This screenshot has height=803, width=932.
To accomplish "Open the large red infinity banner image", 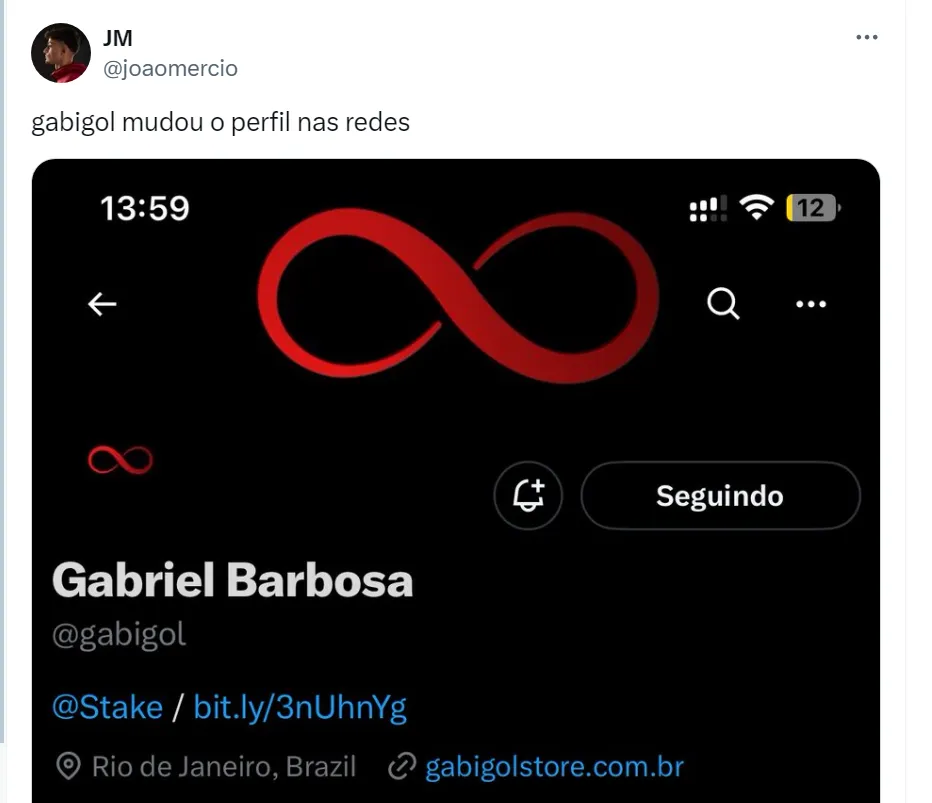I will click(458, 295).
